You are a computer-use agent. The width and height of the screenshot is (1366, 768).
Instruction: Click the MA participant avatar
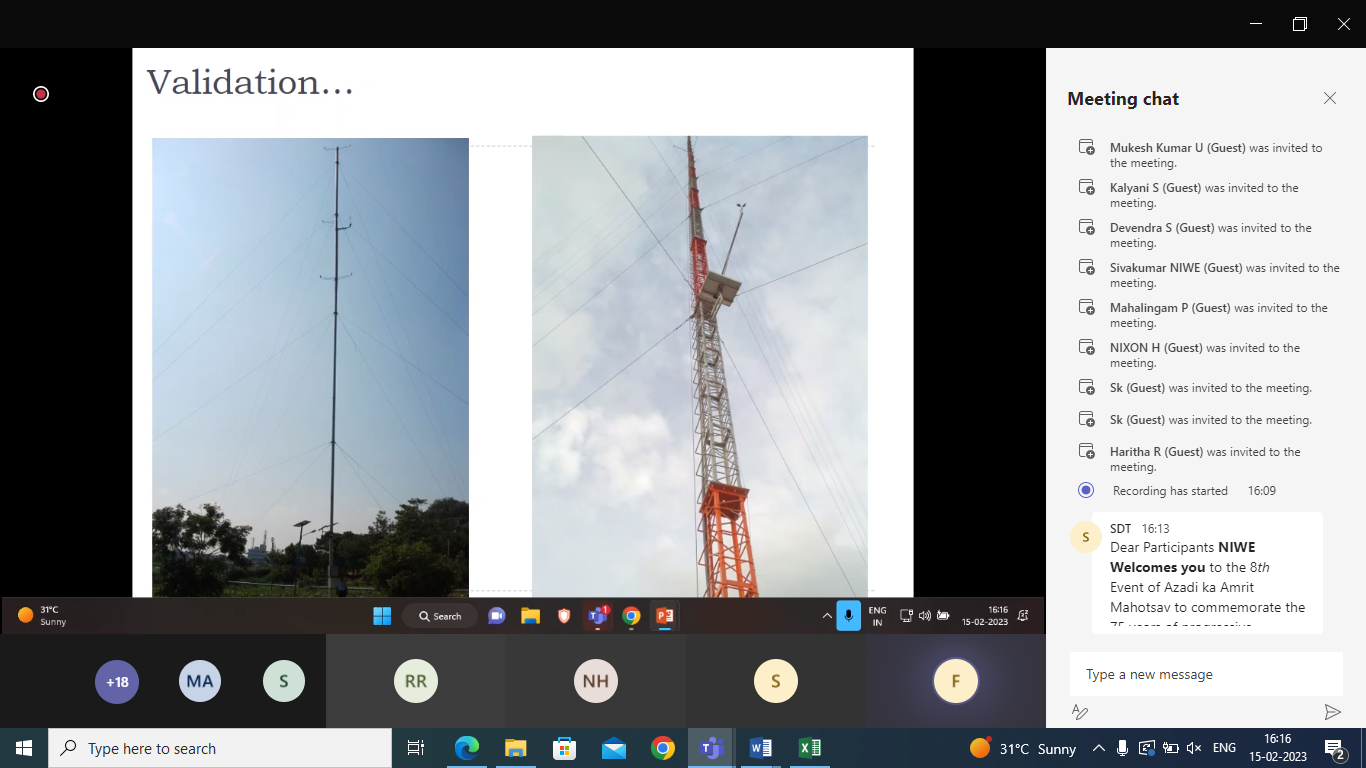(200, 682)
